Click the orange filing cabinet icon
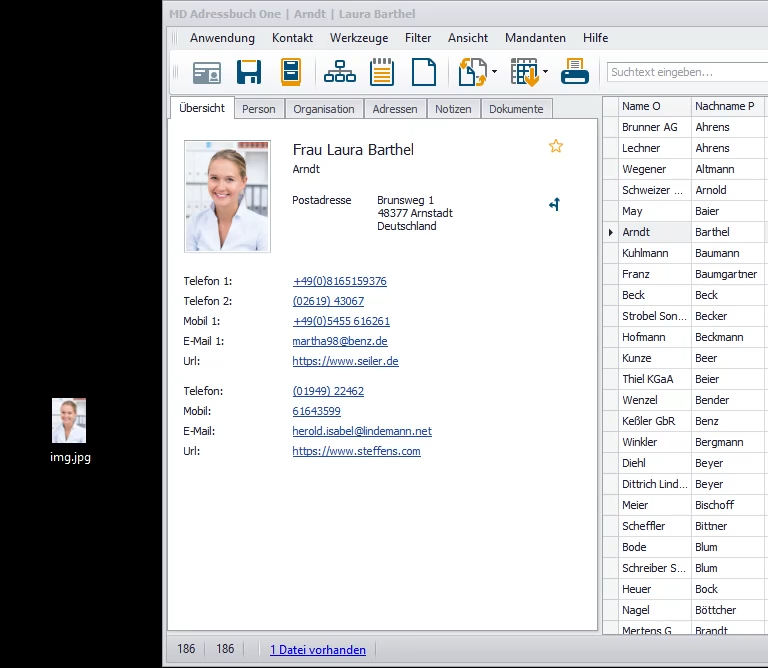Viewport: 768px width, 668px height. (x=290, y=72)
